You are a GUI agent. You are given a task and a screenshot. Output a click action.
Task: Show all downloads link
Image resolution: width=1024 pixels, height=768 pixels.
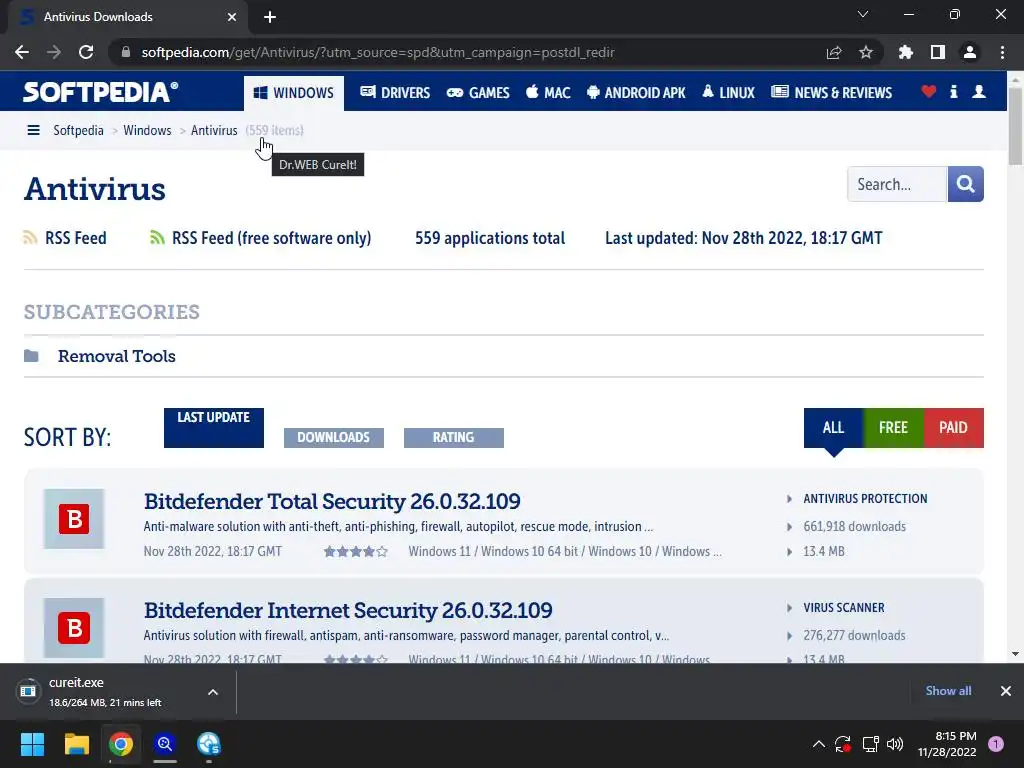click(948, 691)
